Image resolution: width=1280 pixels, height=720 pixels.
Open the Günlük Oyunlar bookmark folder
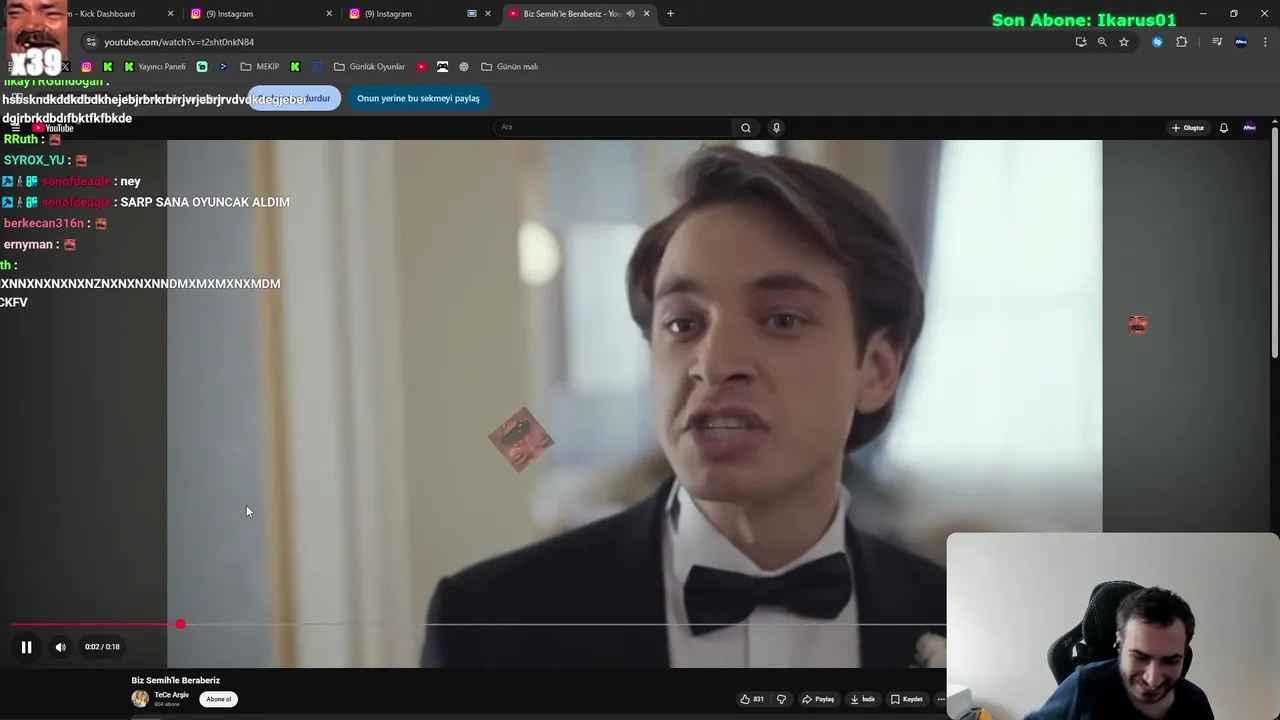click(x=370, y=67)
